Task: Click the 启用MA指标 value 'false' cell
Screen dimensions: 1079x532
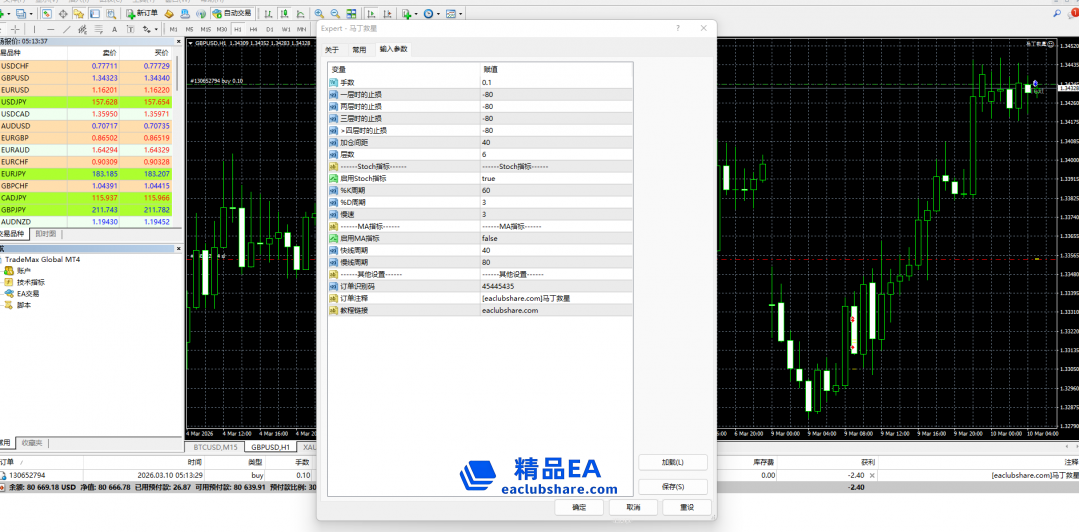Action: [x=555, y=238]
